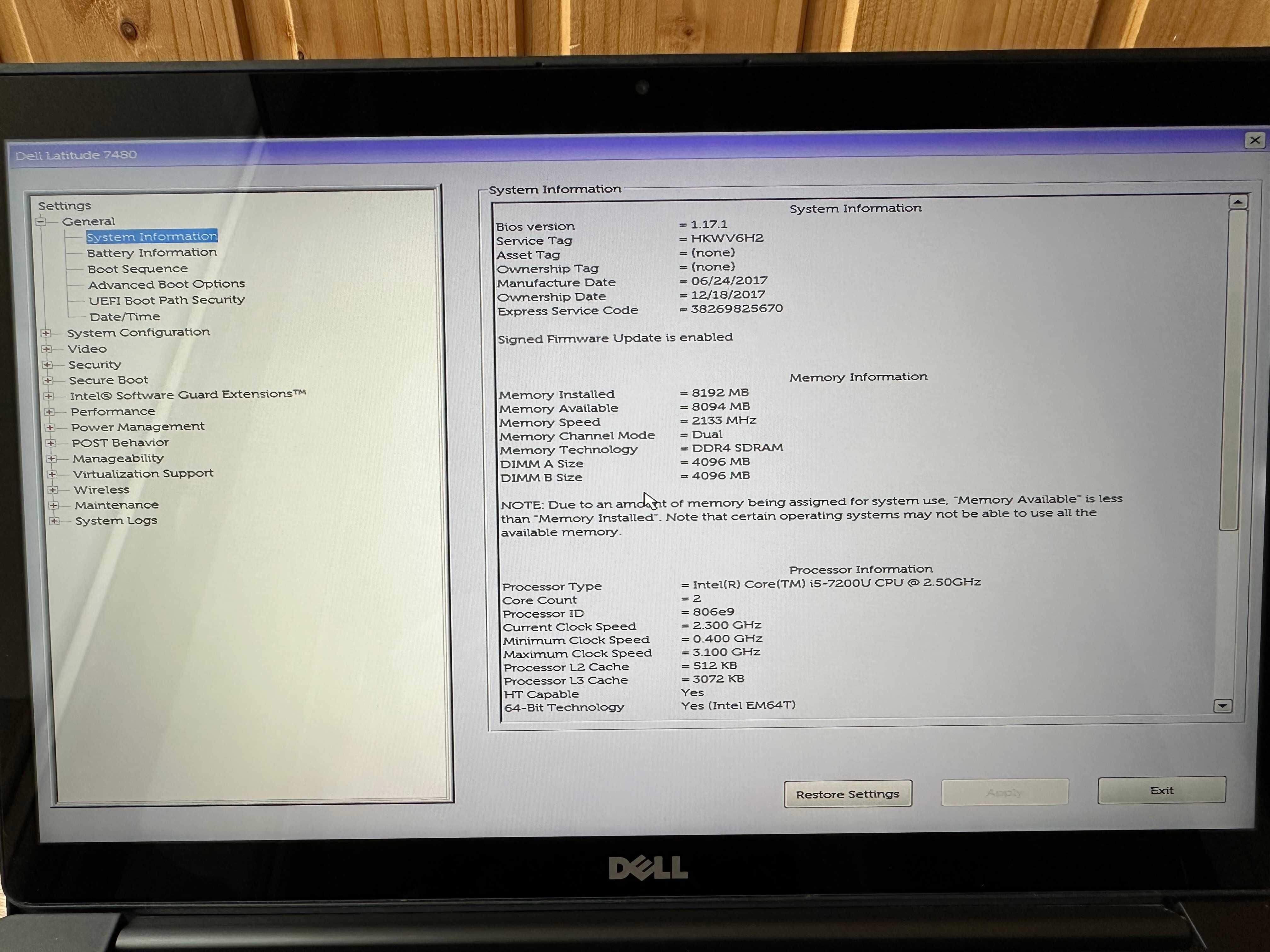
Task: Select the Wireless label
Action: click(x=102, y=490)
